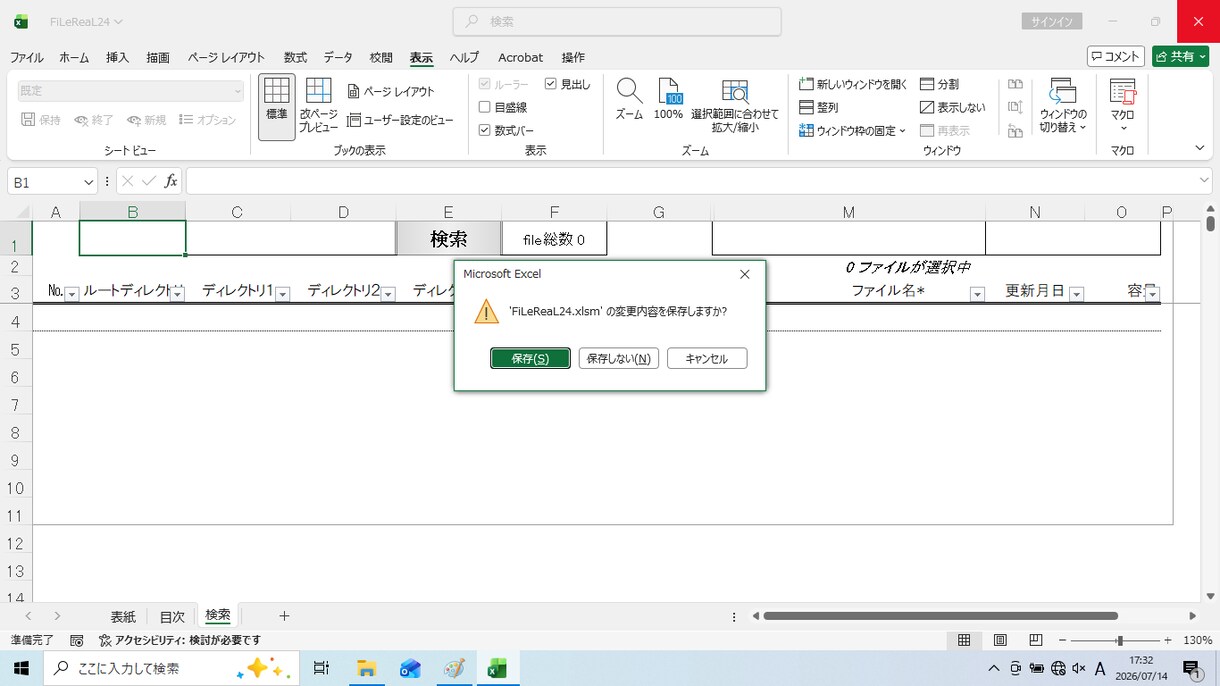Screen dimensions: 1220x686
Task: Open Task View on the taskbar
Action: 321,668
